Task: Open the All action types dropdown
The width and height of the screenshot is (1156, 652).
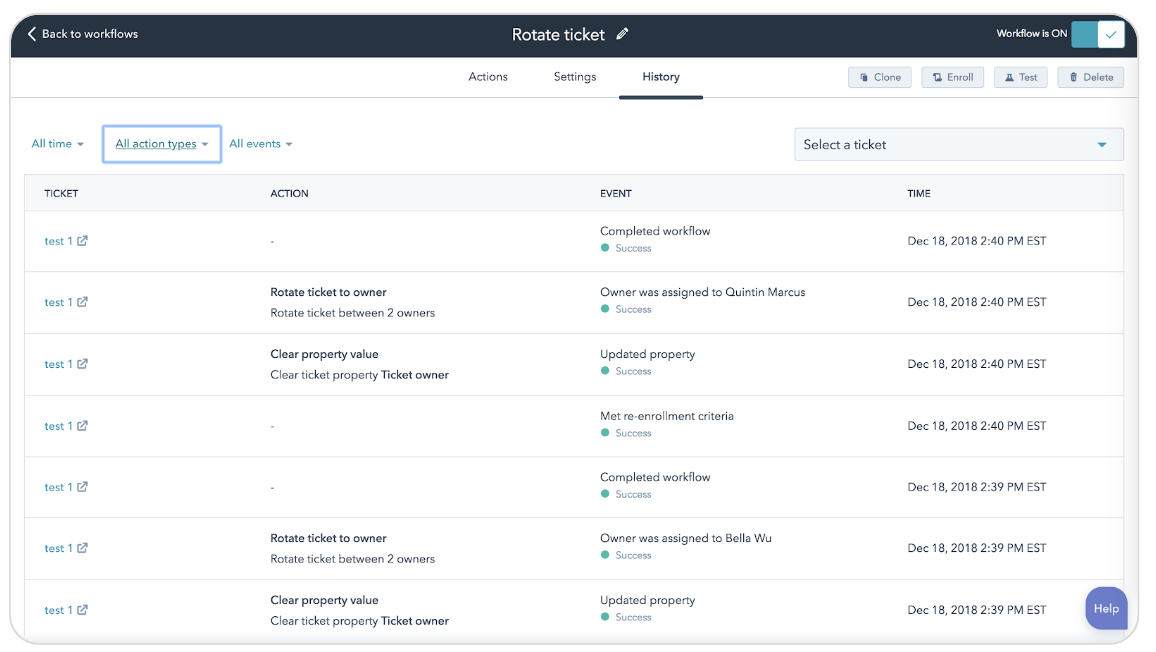Action: click(x=161, y=144)
